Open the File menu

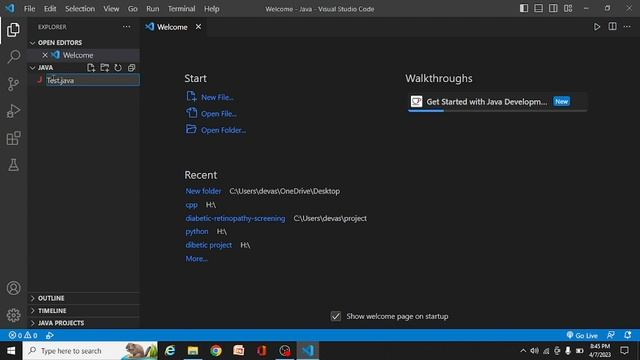pos(29,9)
